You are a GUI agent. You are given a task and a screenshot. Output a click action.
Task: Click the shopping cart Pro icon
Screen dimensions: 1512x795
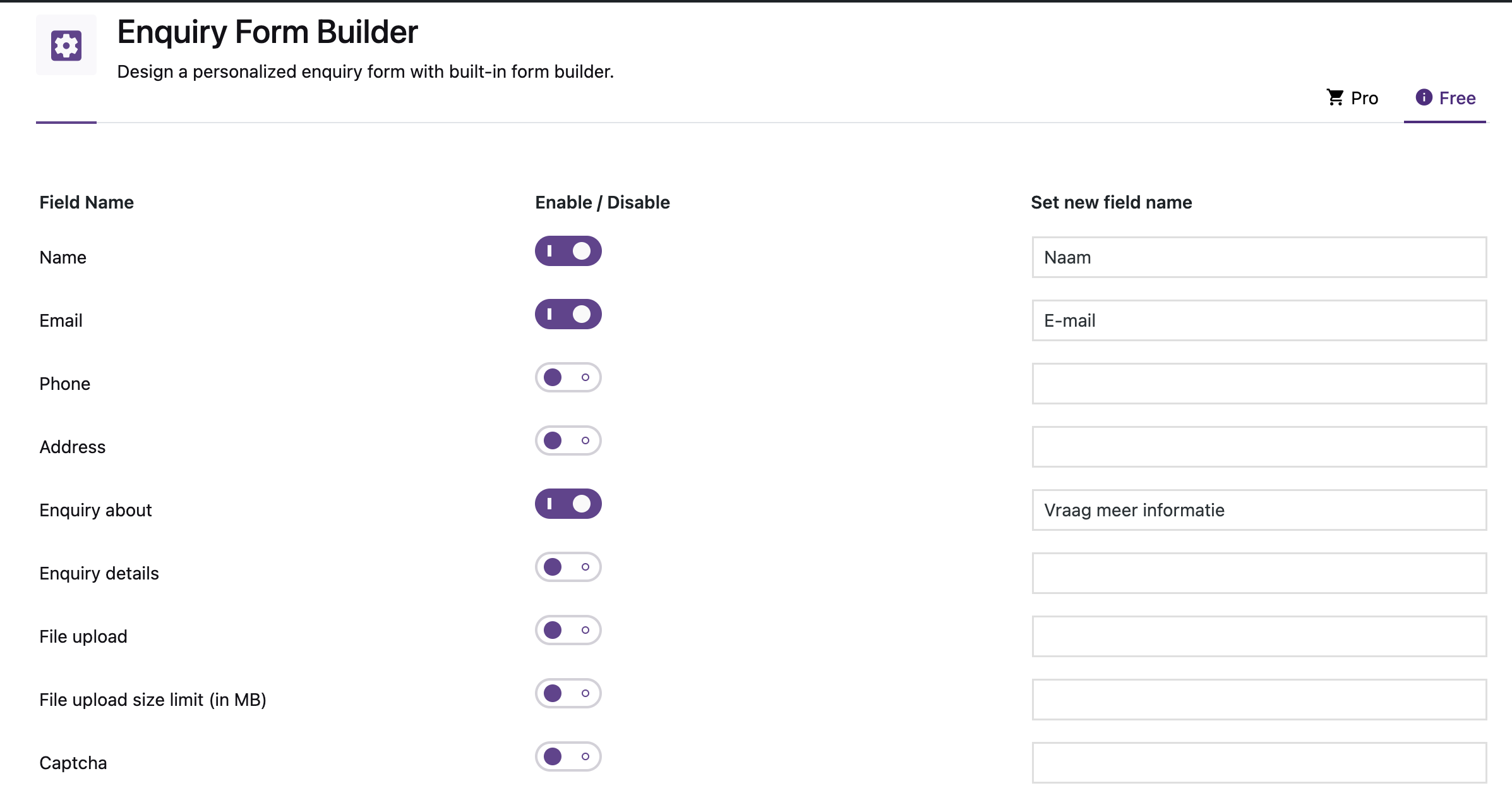coord(1335,97)
